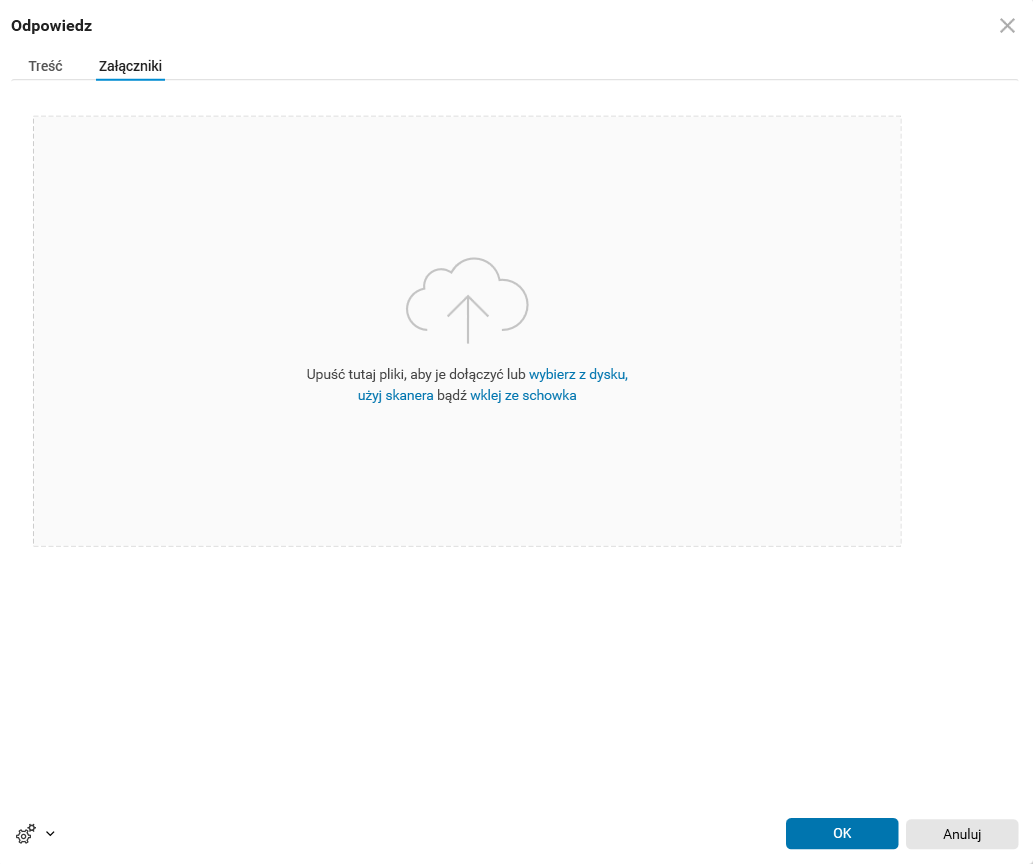Click the 'użyj skanera' link

pyautogui.click(x=395, y=395)
